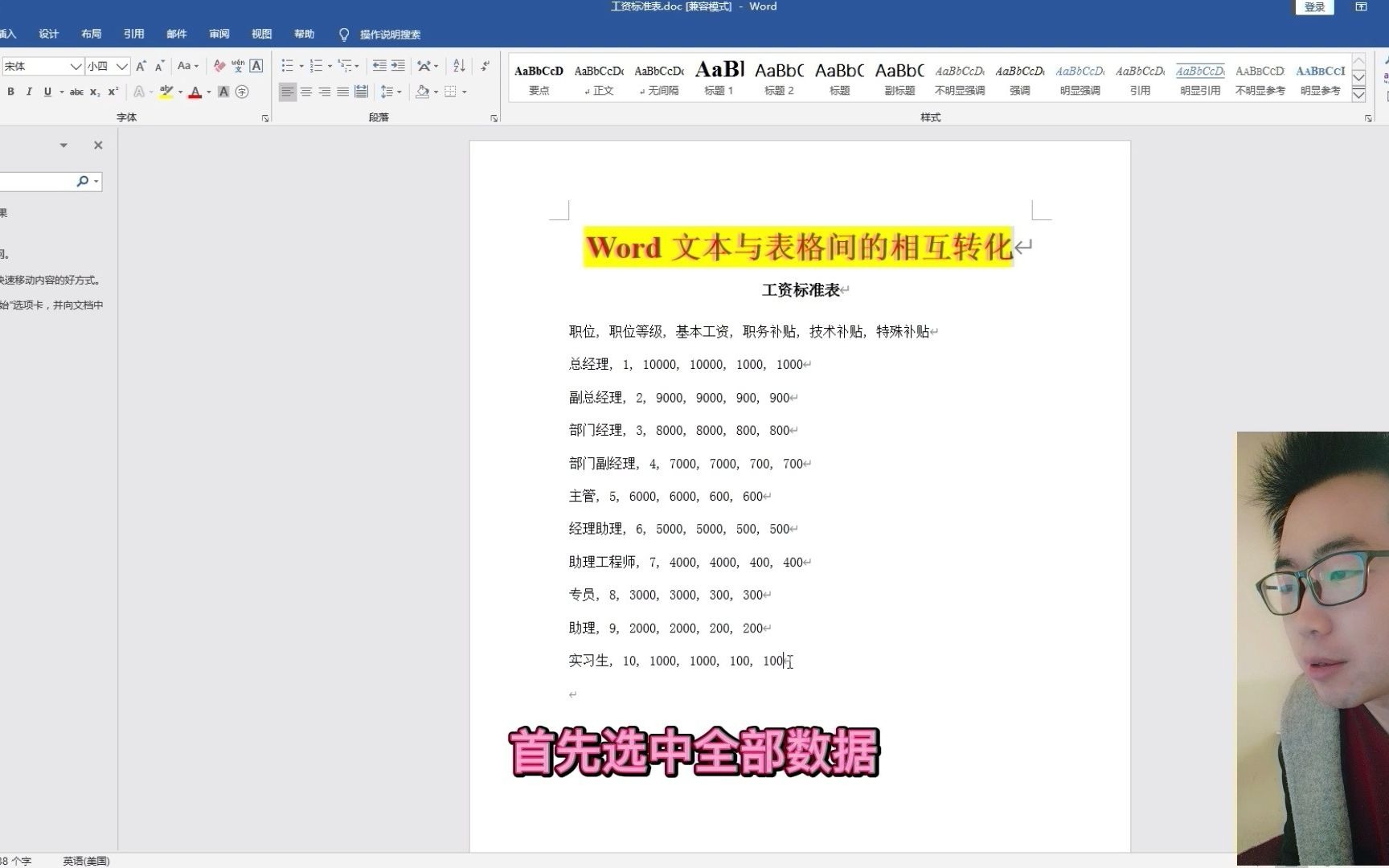Open paragraph settings dialog launcher
1389x868 pixels.
pyautogui.click(x=494, y=118)
